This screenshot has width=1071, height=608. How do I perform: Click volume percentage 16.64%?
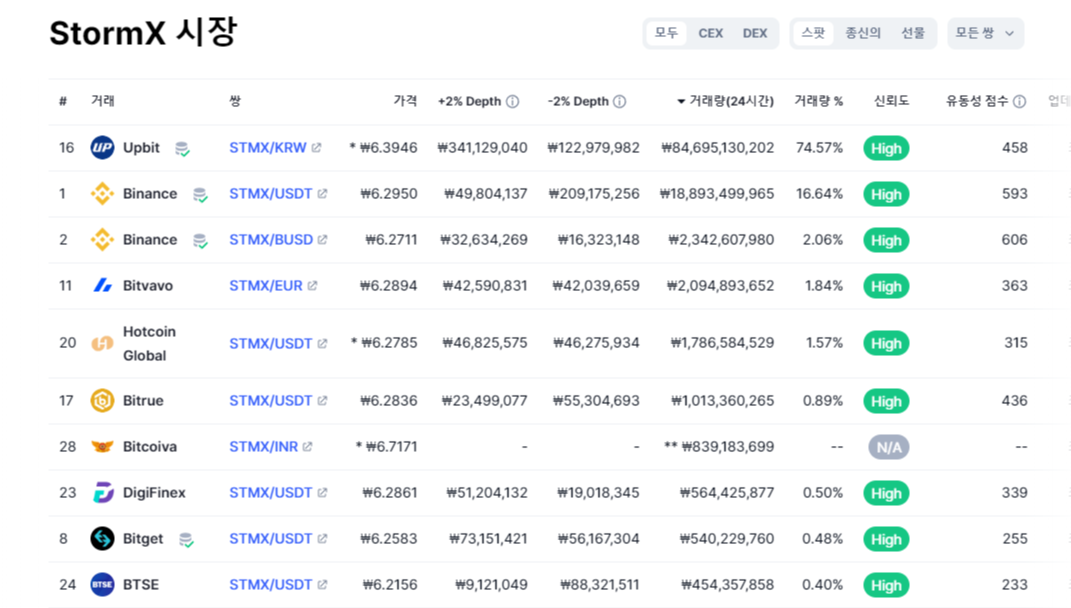tap(819, 194)
